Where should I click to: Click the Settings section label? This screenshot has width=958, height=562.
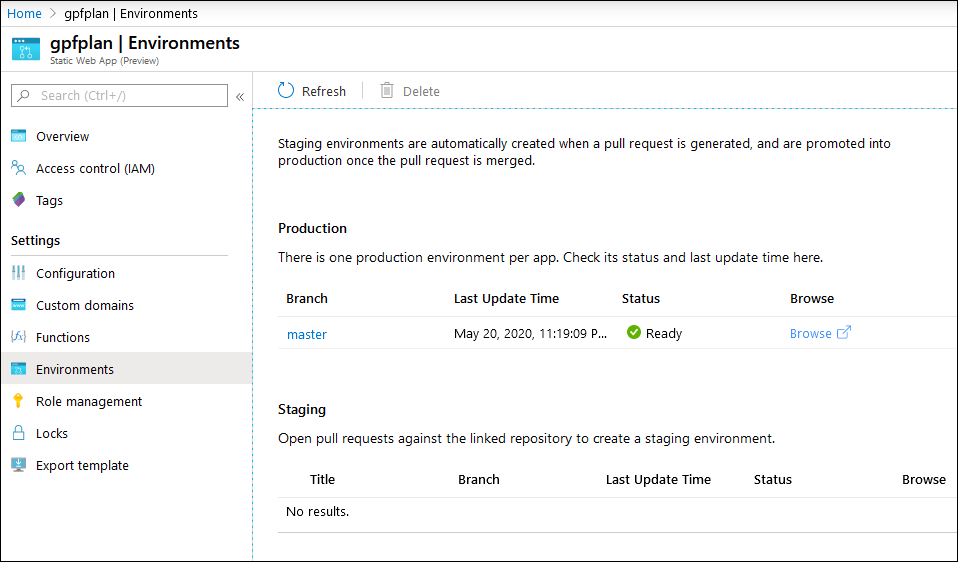35,240
